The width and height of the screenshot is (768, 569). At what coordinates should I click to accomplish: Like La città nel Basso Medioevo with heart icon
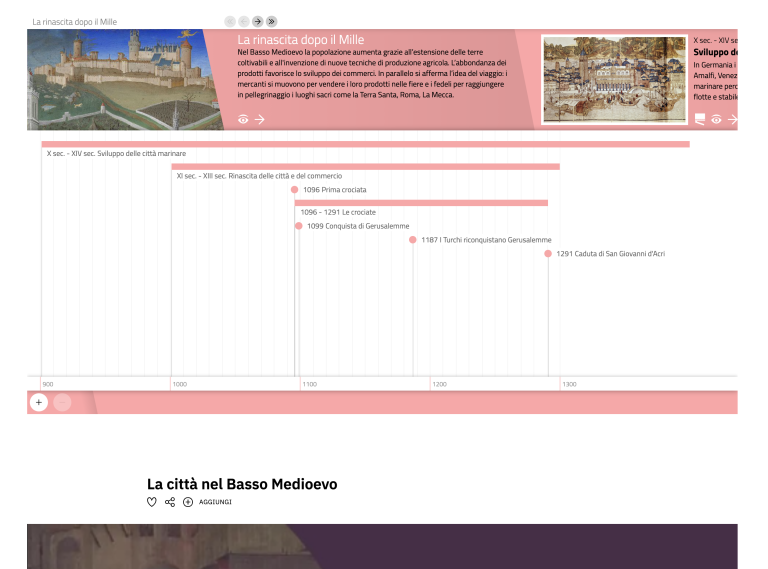pyautogui.click(x=152, y=502)
